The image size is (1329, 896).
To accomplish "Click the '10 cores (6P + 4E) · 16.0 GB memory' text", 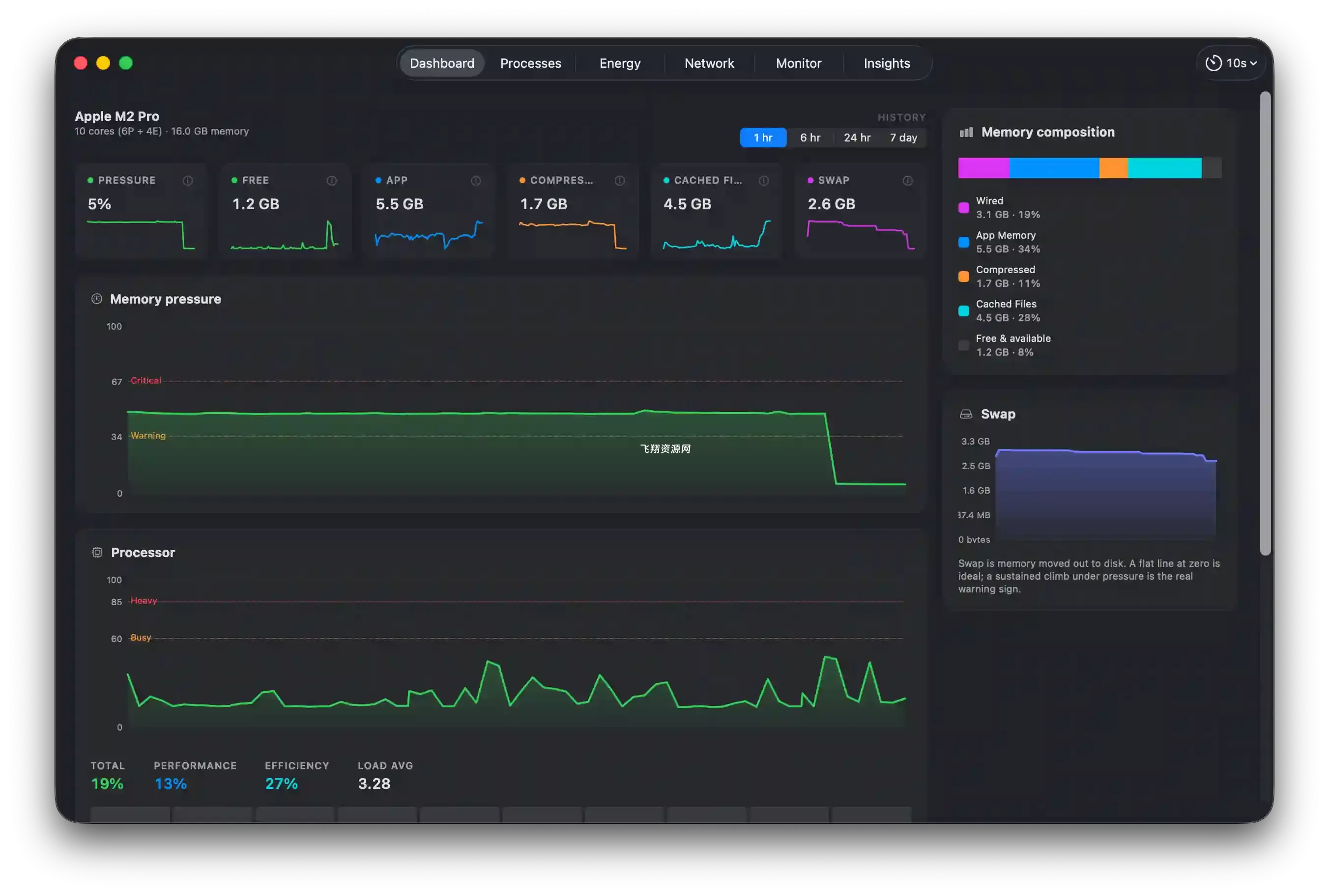I will click(162, 131).
